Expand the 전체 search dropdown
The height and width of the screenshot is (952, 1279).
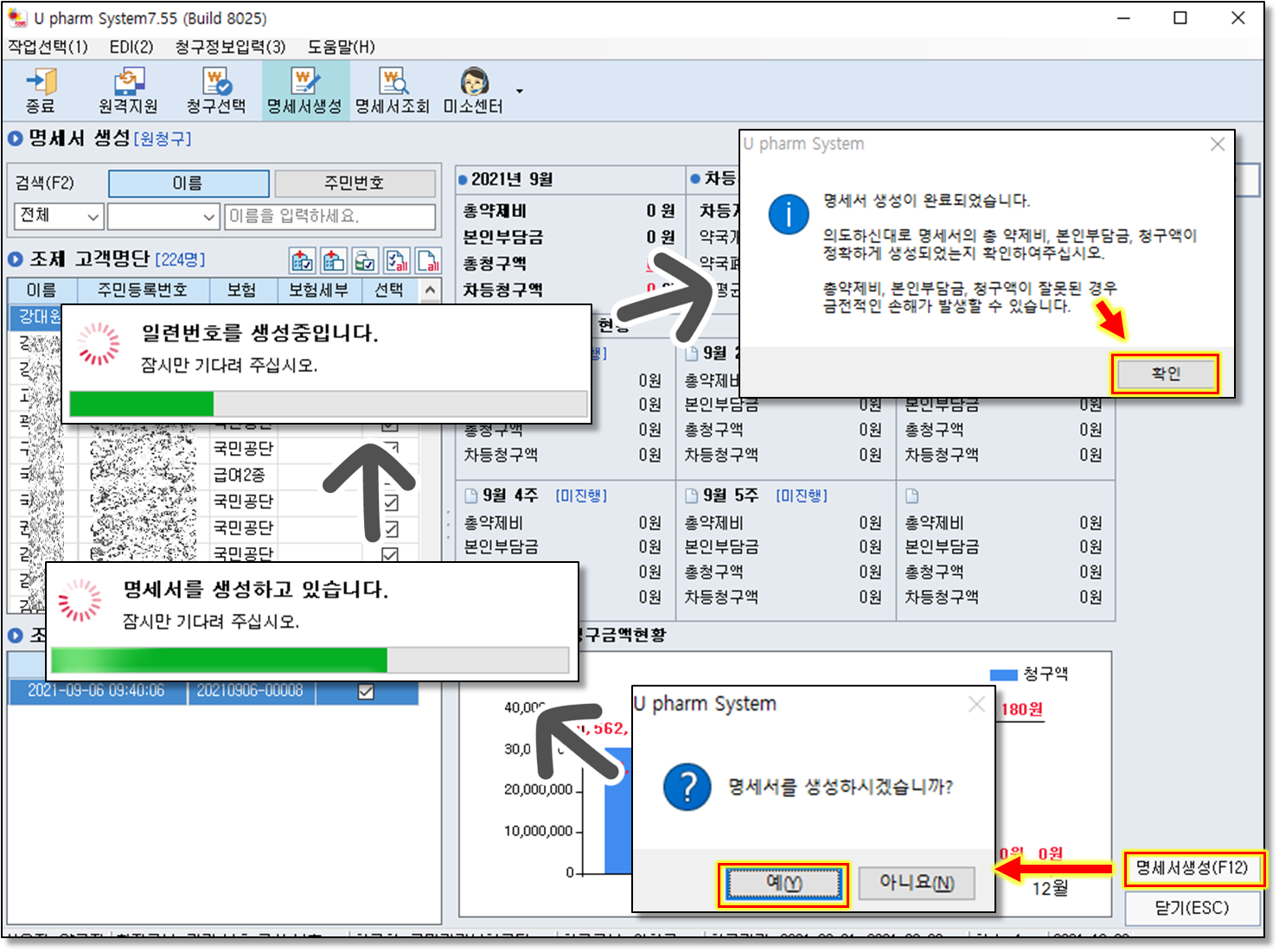pyautogui.click(x=93, y=216)
